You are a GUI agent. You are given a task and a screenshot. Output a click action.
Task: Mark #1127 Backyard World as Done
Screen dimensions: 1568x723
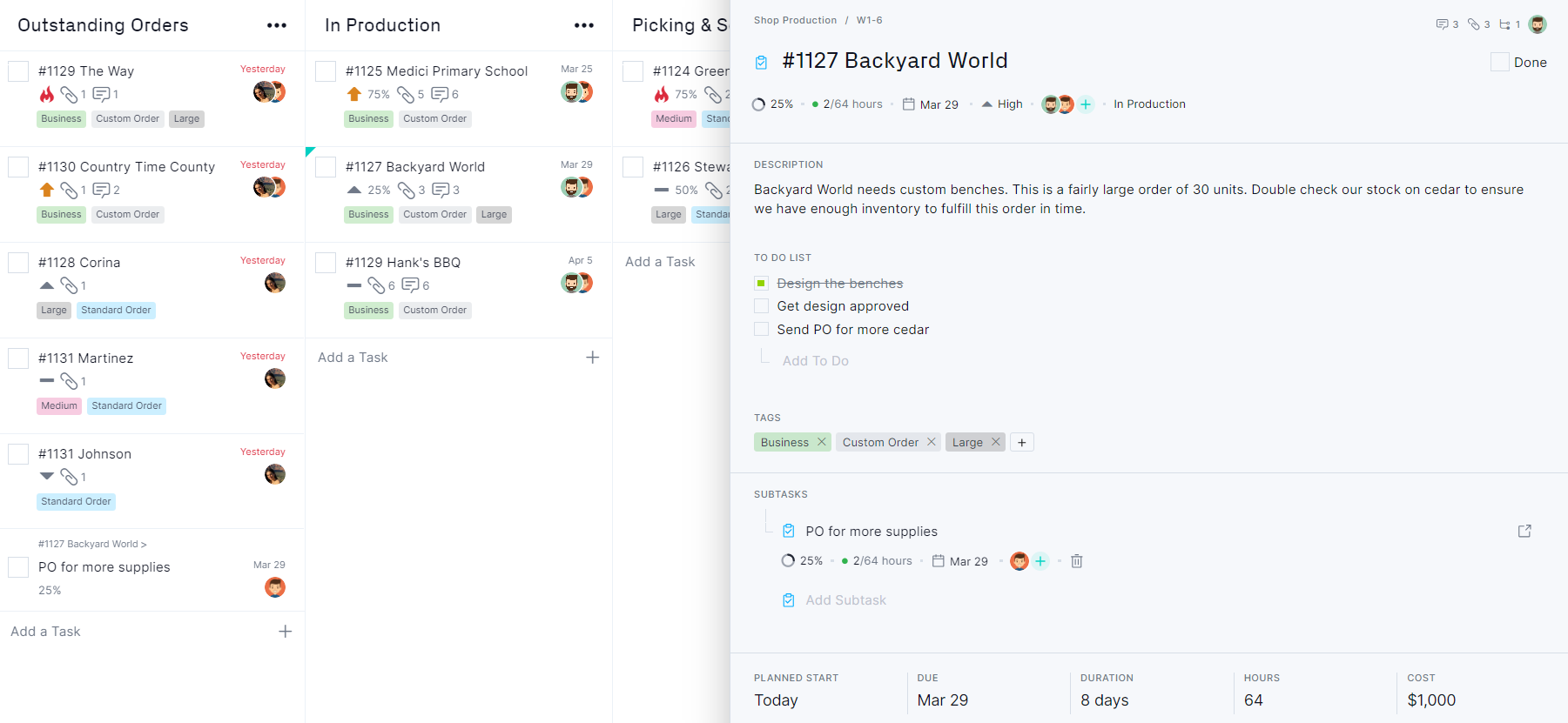[x=1499, y=62]
